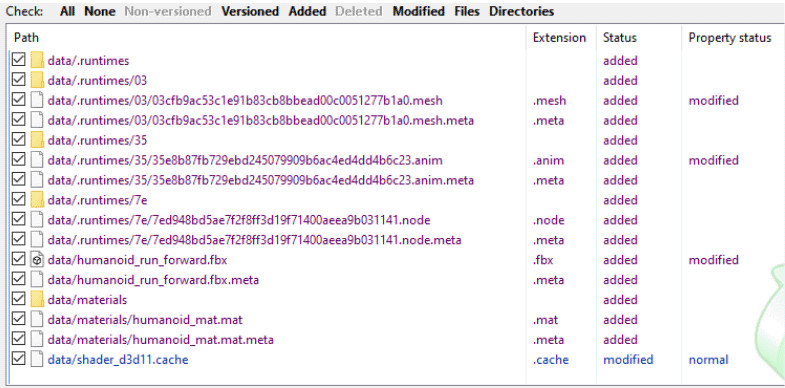Click the folder icon for data/.runtimes/7e
Image resolution: width=785 pixels, height=388 pixels.
coord(37,200)
